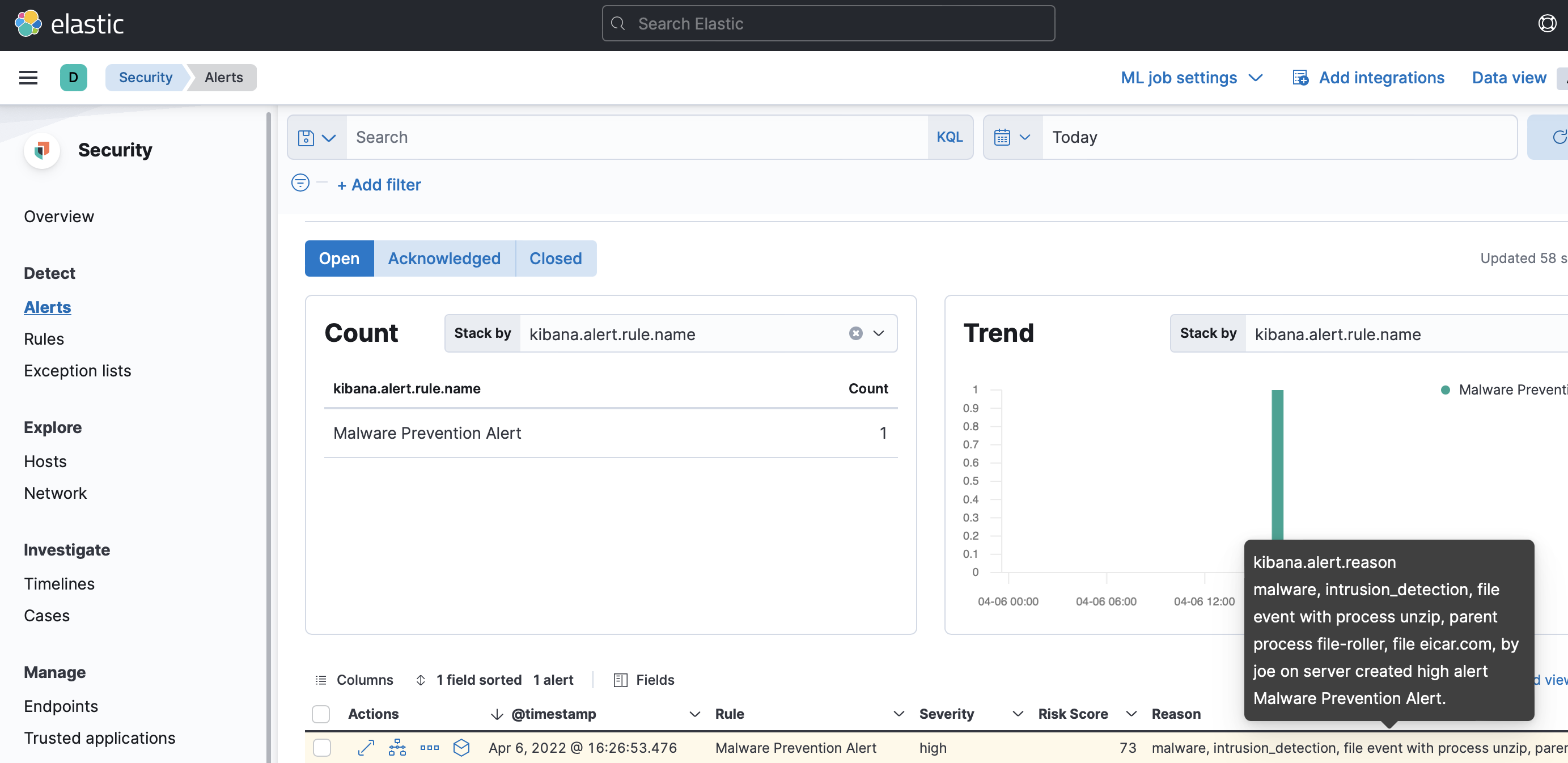Open the Fields browser icon
Screen dimensions: 1568x763
point(620,680)
